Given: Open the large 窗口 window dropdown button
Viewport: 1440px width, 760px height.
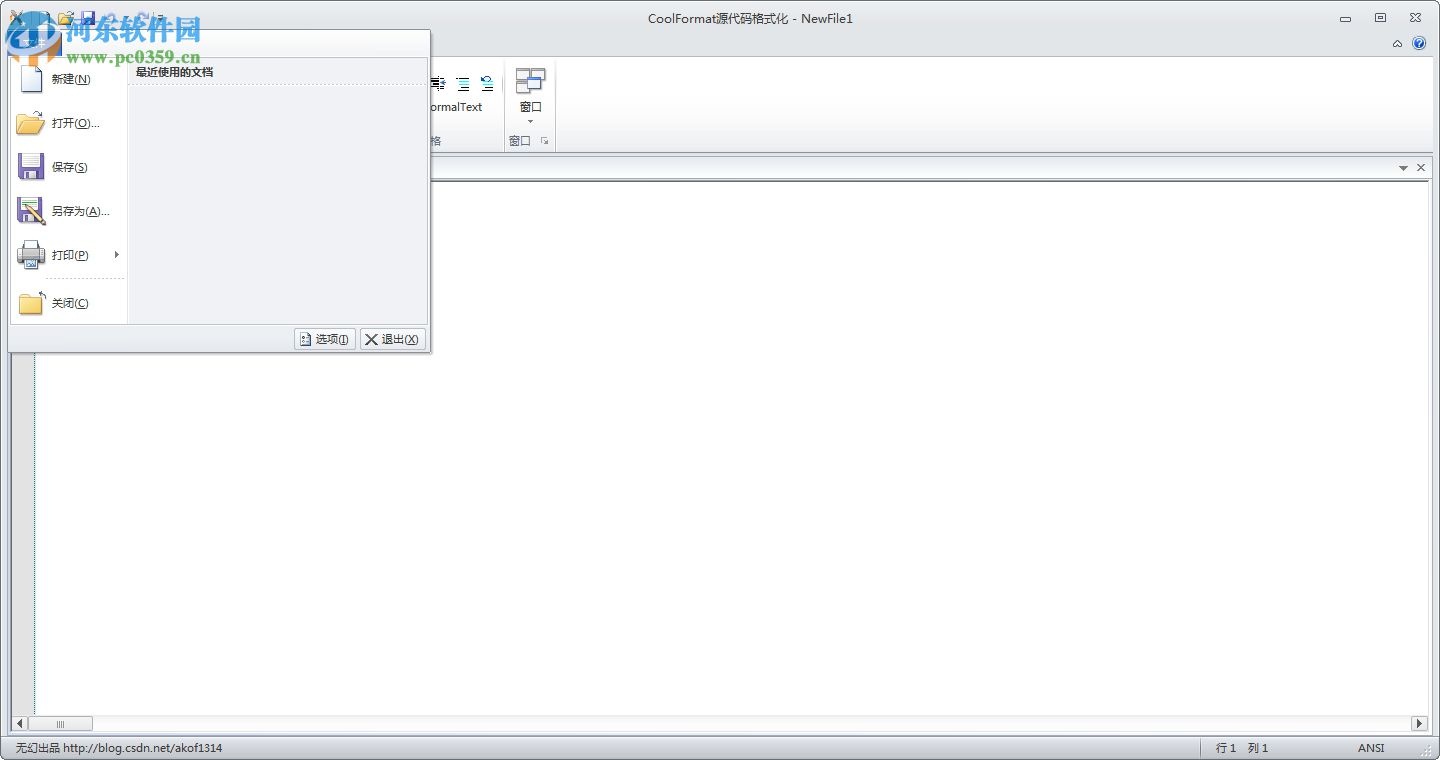Looking at the screenshot, I should point(530,96).
